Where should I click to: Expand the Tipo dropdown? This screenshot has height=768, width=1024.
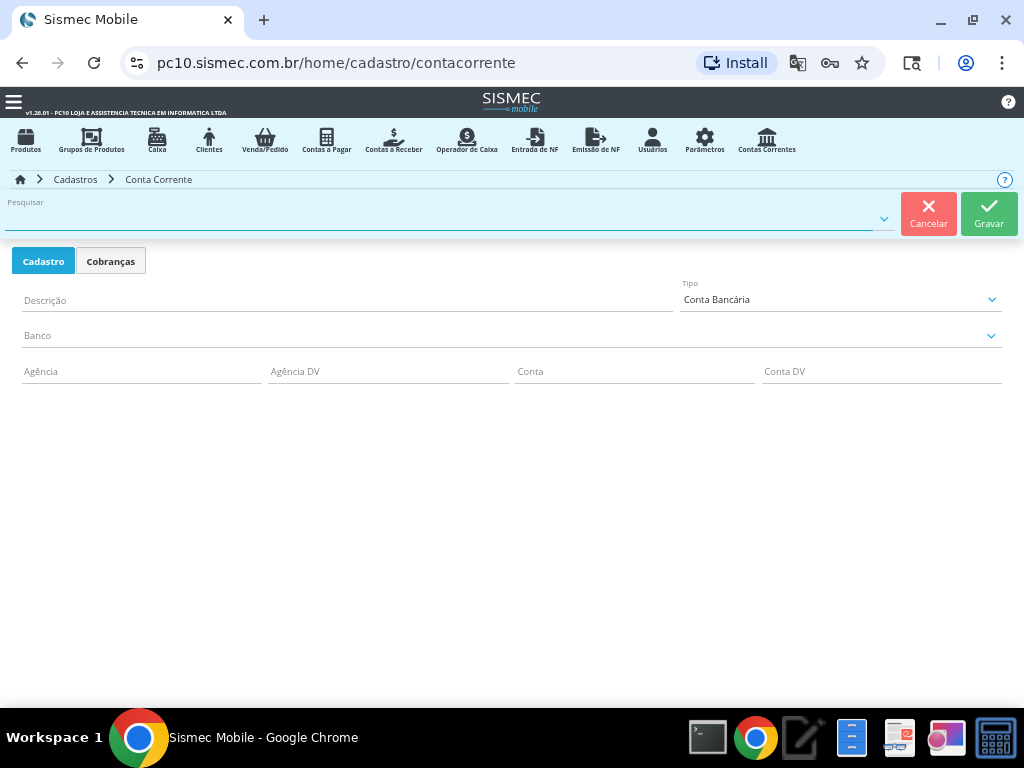click(991, 300)
